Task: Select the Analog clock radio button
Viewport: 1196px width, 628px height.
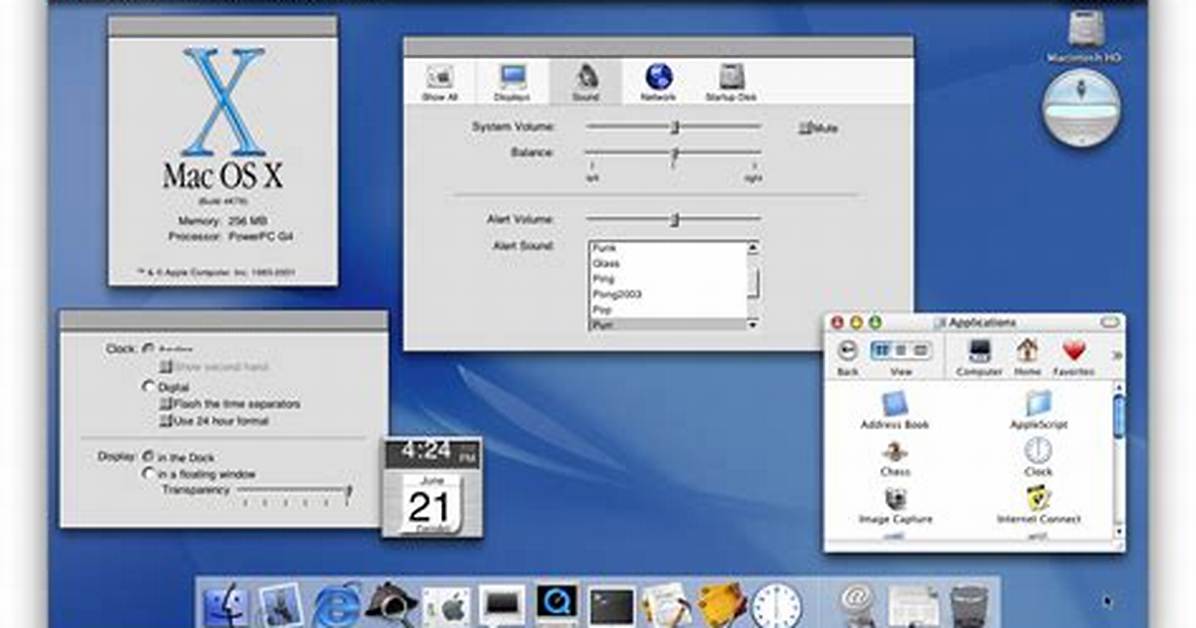Action: click(149, 349)
